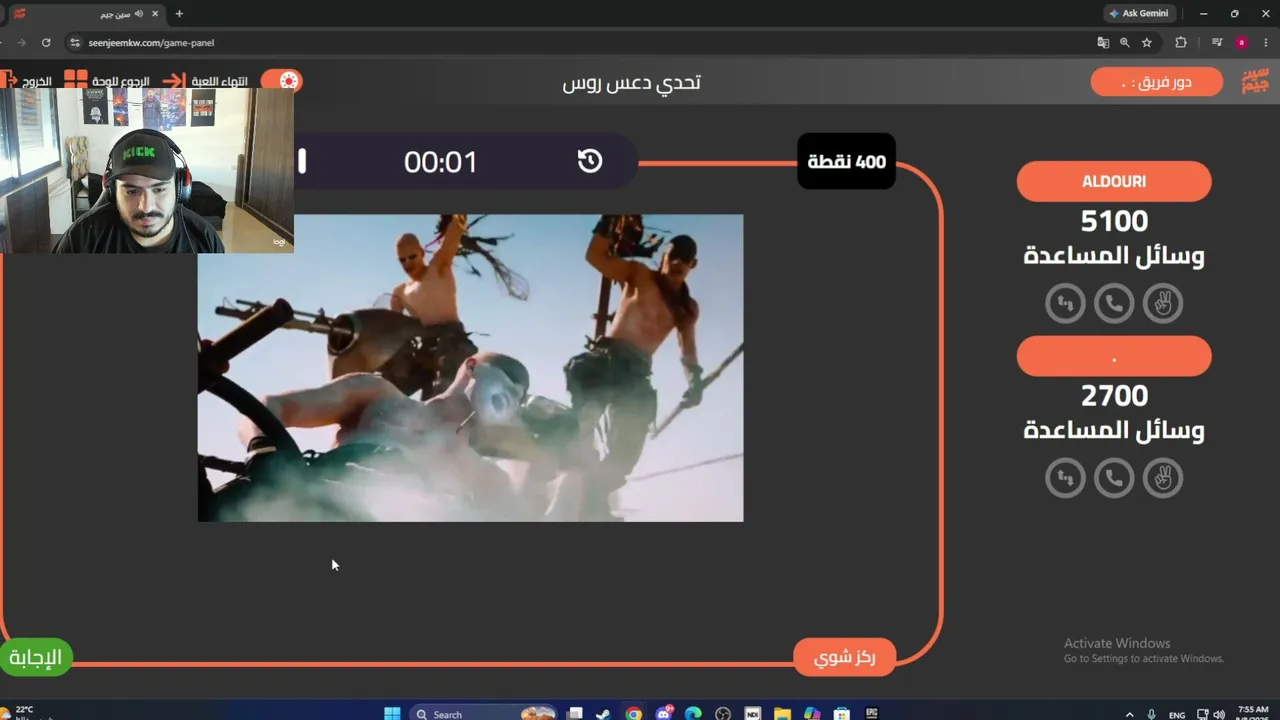Click the timer display showing 00:01
Viewport: 1280px width, 720px height.
440,162
